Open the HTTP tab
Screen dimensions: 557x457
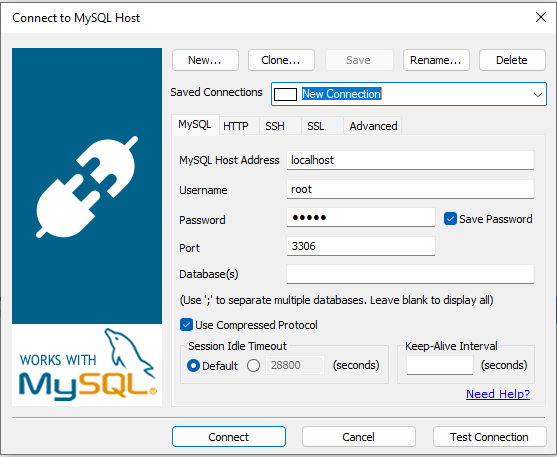[236, 126]
